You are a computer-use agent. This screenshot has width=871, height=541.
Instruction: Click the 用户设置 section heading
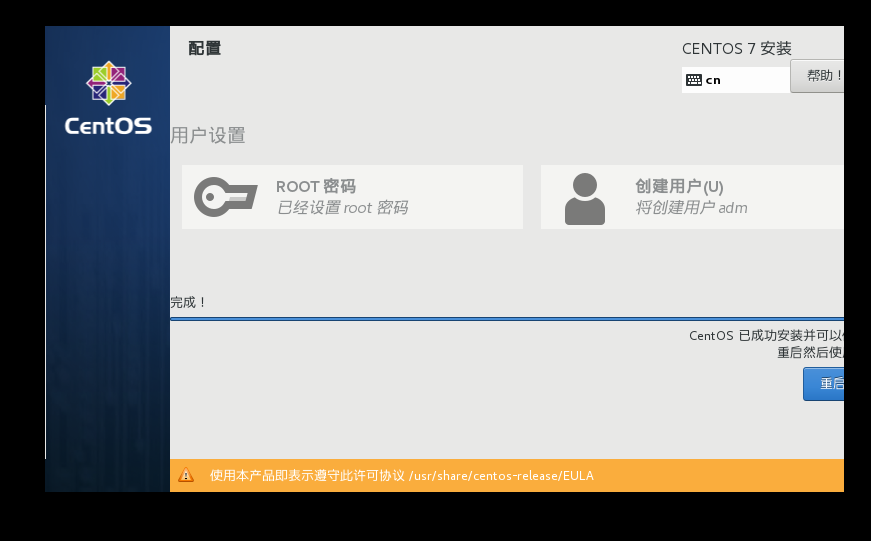[x=208, y=135]
